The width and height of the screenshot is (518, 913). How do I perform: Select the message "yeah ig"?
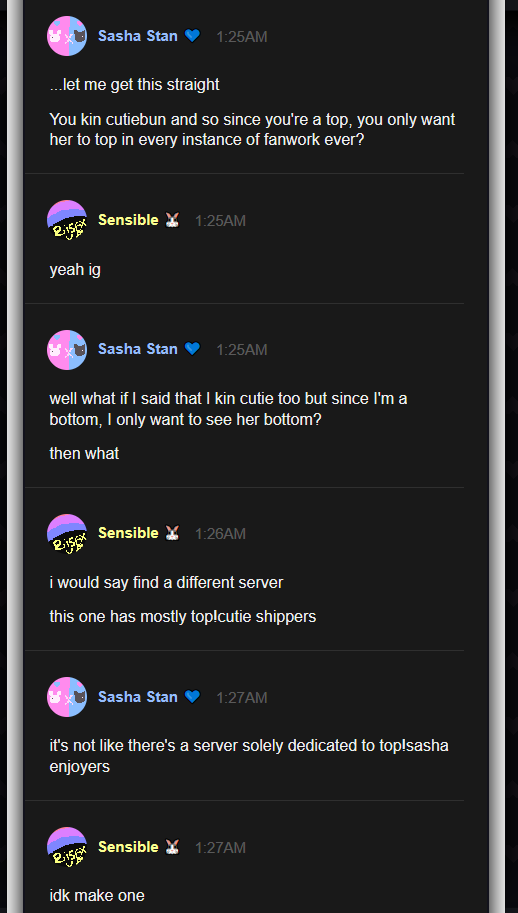pyautogui.click(x=75, y=271)
